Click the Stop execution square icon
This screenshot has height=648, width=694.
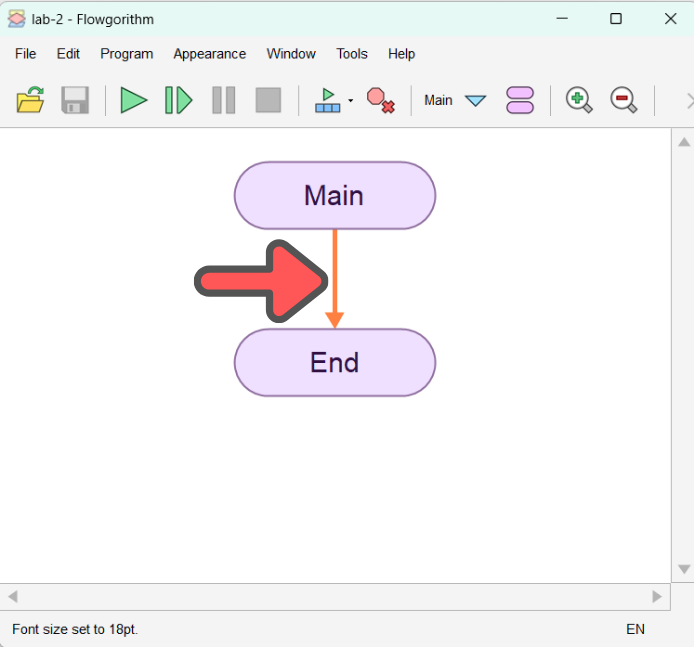click(x=268, y=100)
